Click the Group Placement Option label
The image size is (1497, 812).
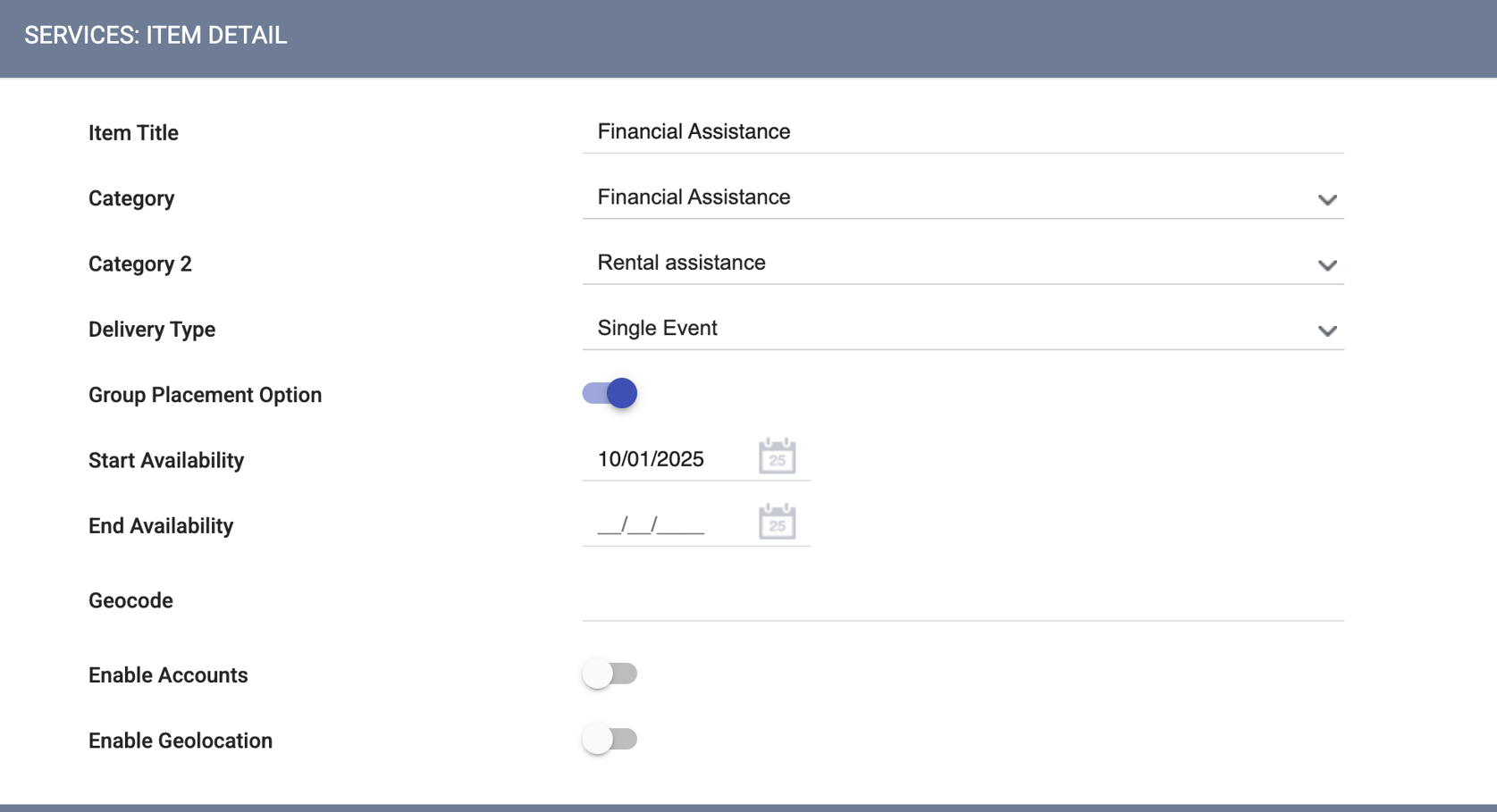[205, 395]
